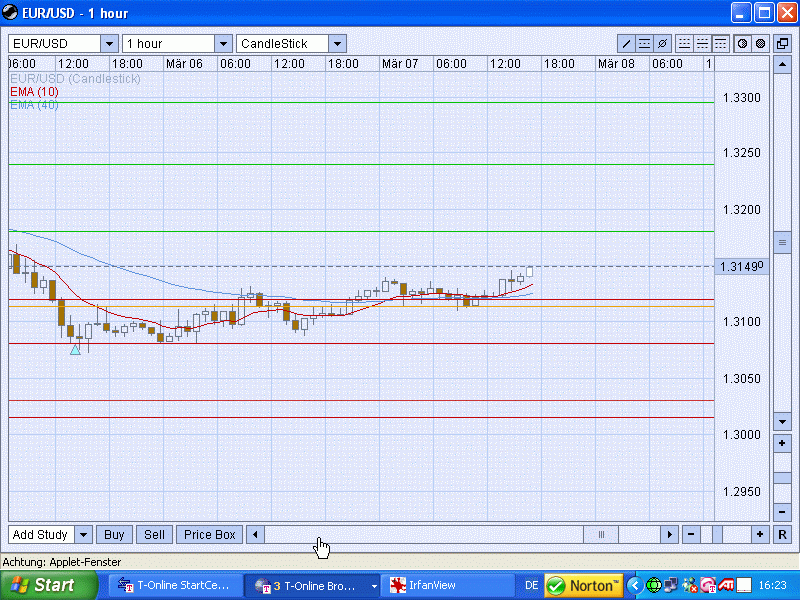Screen dimensions: 800x600
Task: Click the Buy button
Action: point(114,535)
